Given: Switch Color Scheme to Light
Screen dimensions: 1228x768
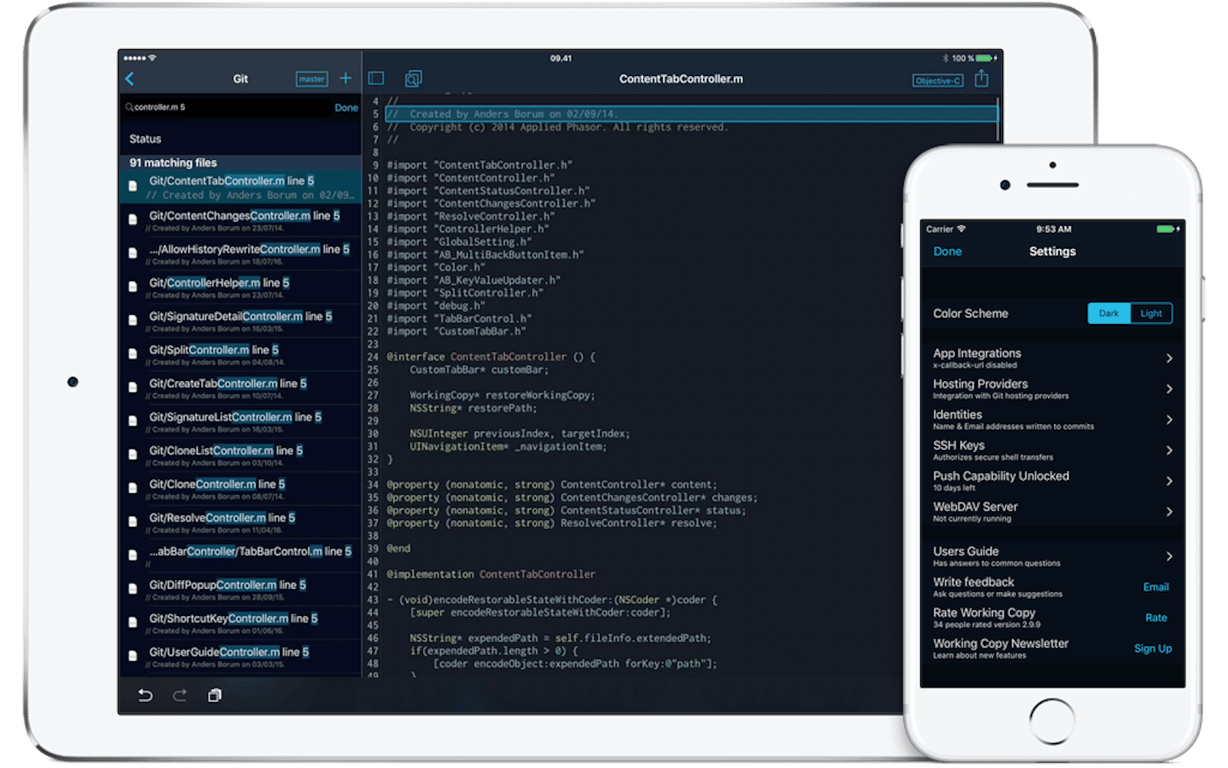Looking at the screenshot, I should [1151, 313].
